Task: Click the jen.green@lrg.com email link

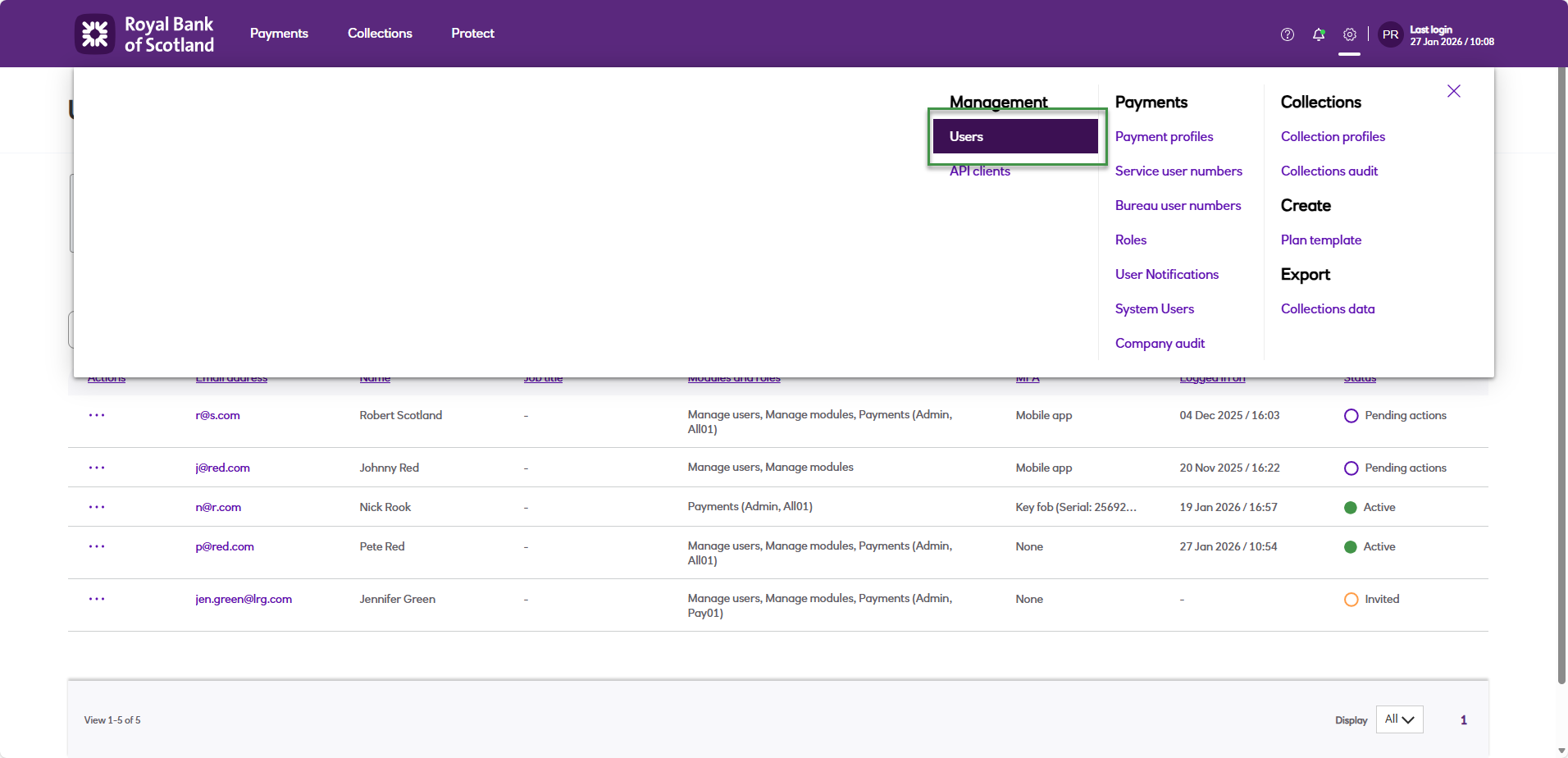Action: pos(244,599)
